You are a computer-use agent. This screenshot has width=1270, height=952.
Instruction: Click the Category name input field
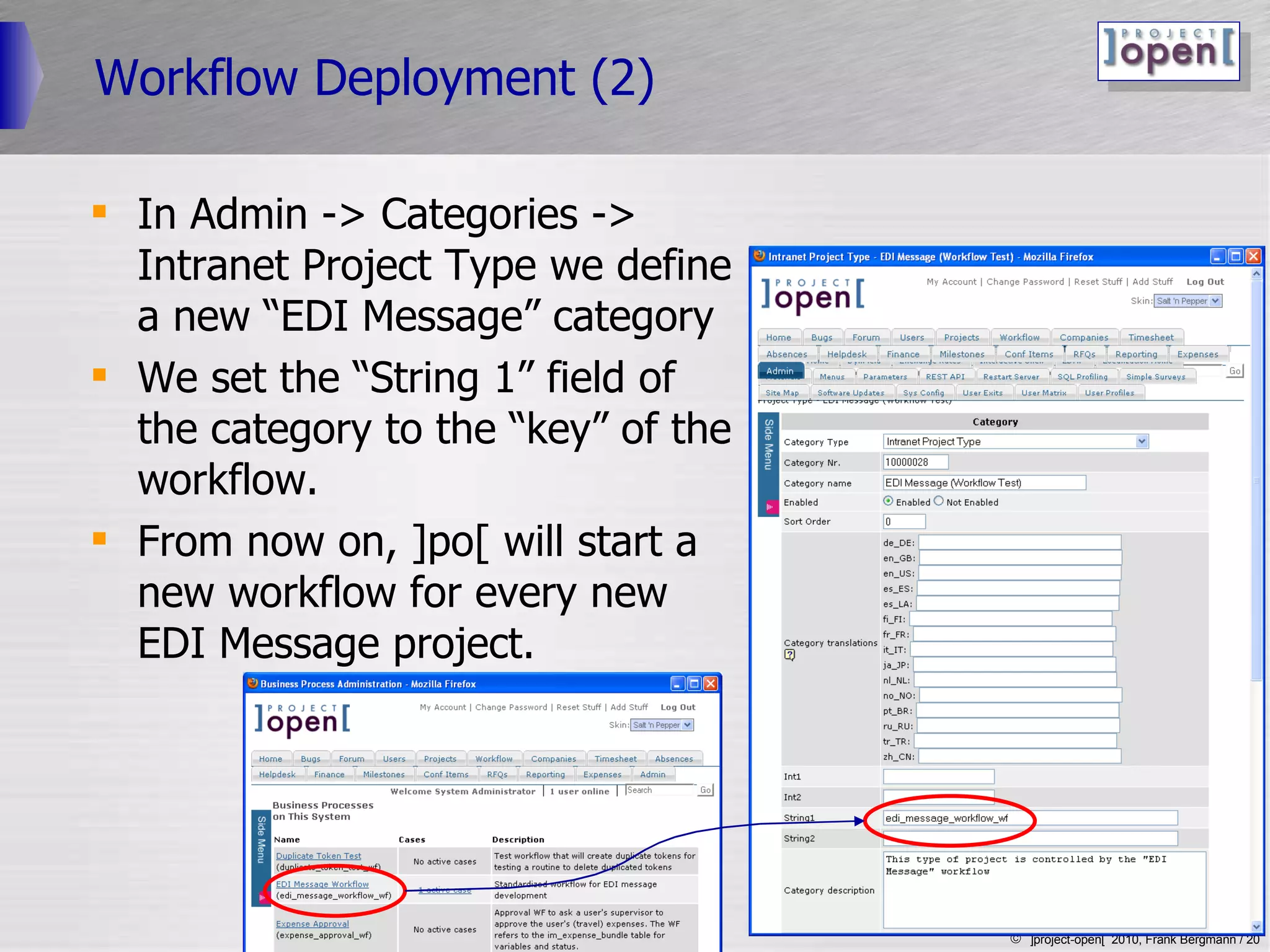(x=984, y=482)
